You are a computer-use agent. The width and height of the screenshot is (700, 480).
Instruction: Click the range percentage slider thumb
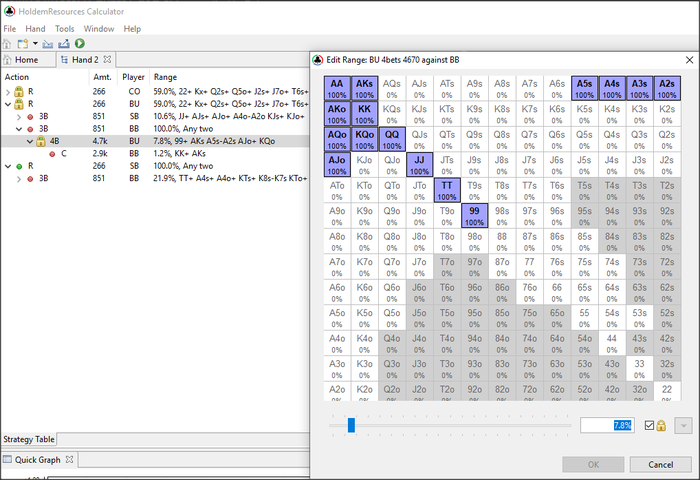click(351, 425)
